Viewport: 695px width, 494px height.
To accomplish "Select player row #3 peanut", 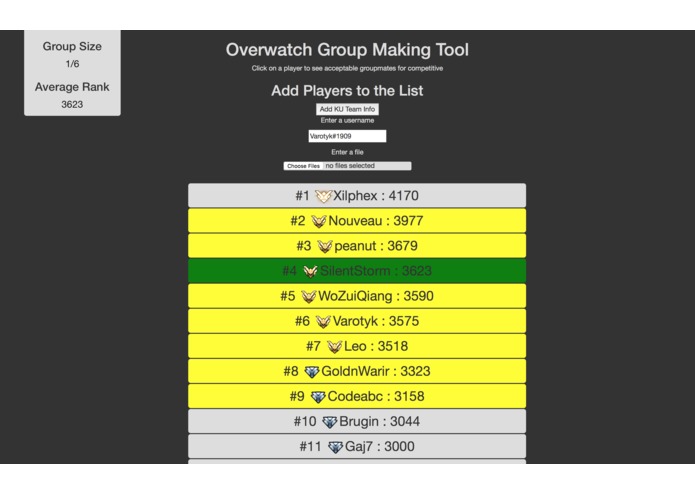I will 357,246.
